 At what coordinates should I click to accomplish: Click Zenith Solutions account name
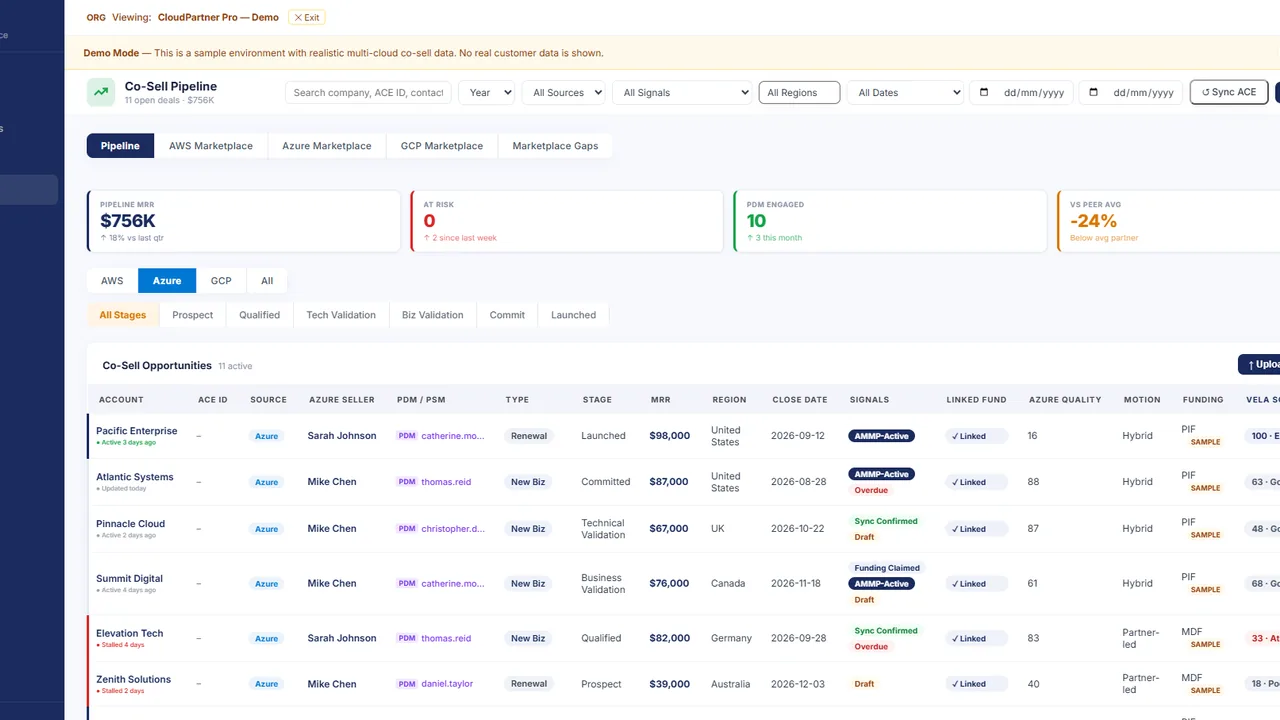coord(134,679)
